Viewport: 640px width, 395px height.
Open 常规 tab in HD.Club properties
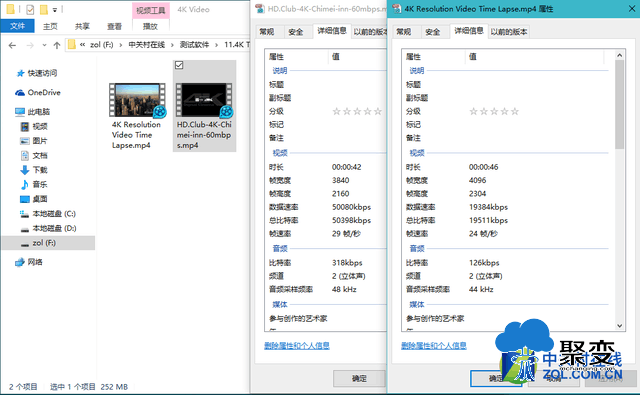coord(267,32)
